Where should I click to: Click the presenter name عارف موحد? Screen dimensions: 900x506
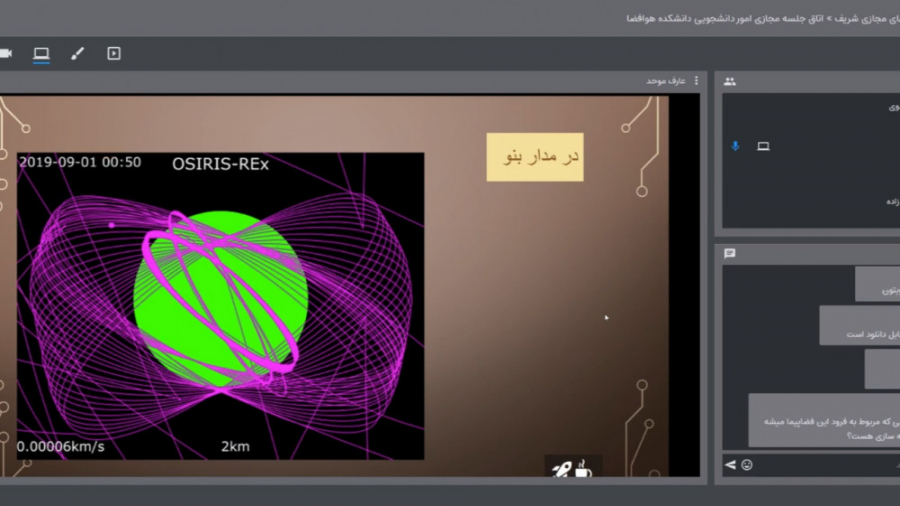click(666, 81)
